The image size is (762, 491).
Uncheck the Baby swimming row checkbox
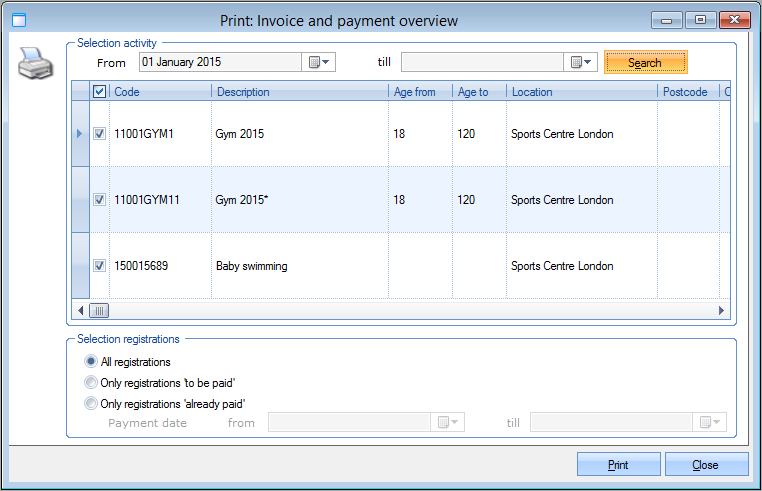click(x=99, y=266)
